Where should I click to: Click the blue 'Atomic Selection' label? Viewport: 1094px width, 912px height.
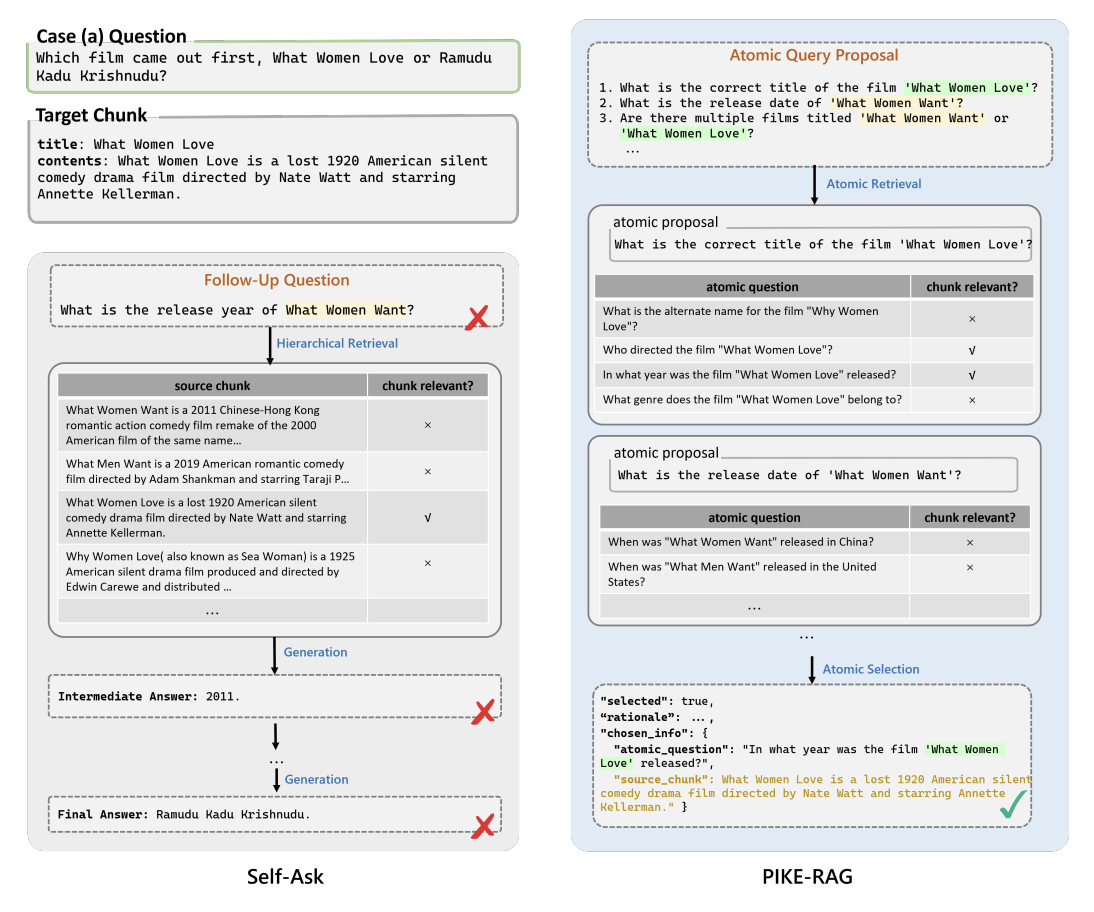tap(871, 669)
